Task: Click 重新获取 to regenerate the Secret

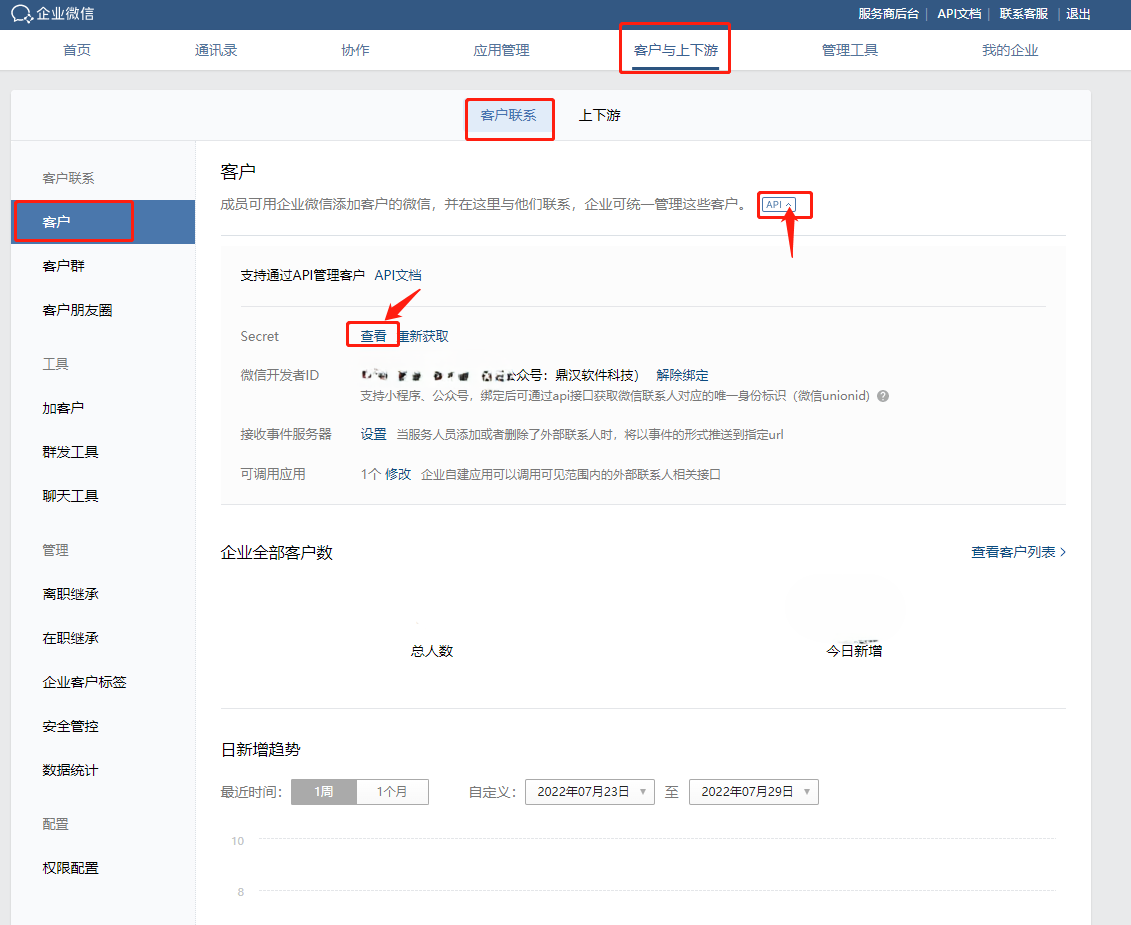Action: click(x=424, y=336)
